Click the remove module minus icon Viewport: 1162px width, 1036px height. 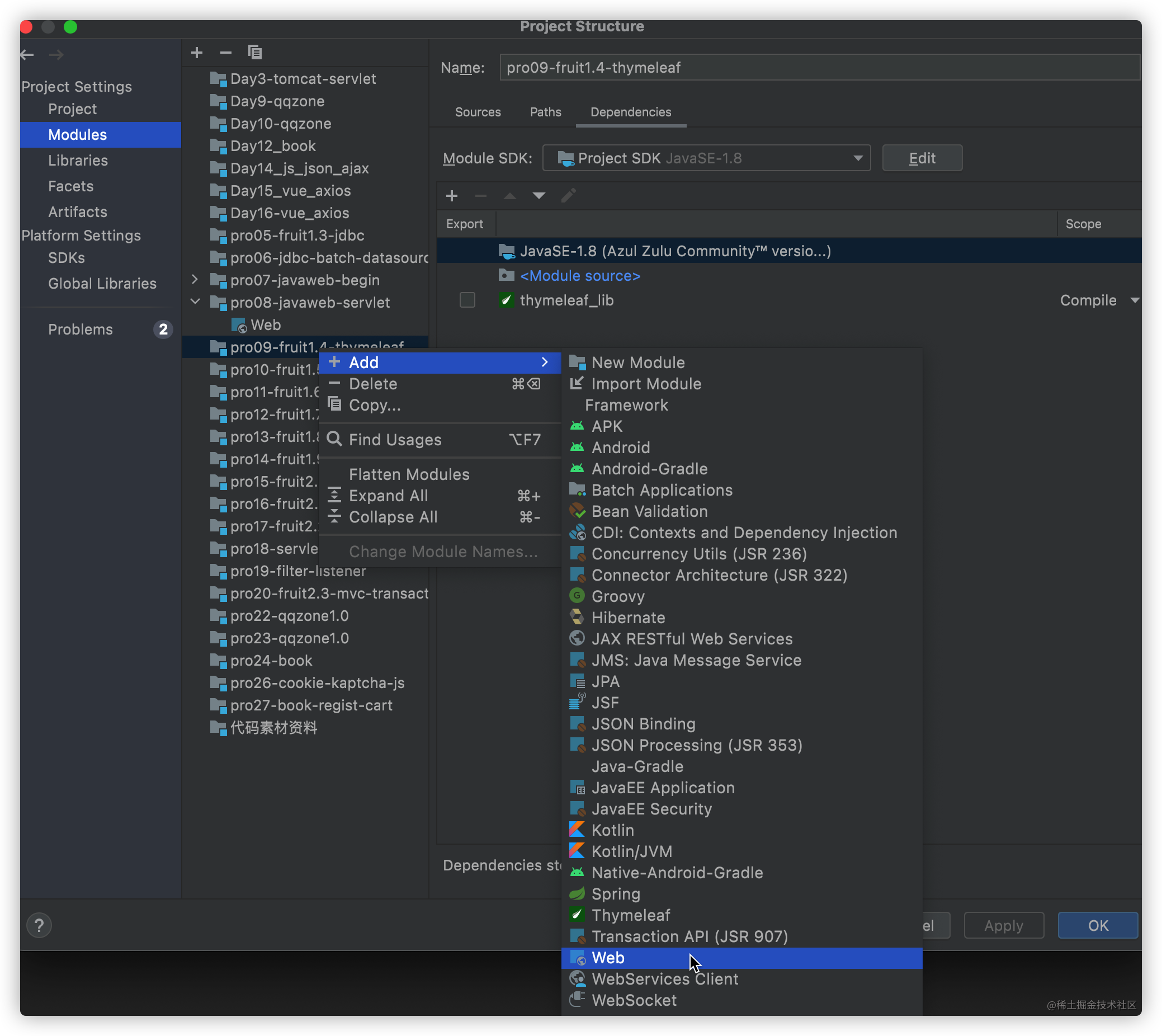tap(226, 53)
